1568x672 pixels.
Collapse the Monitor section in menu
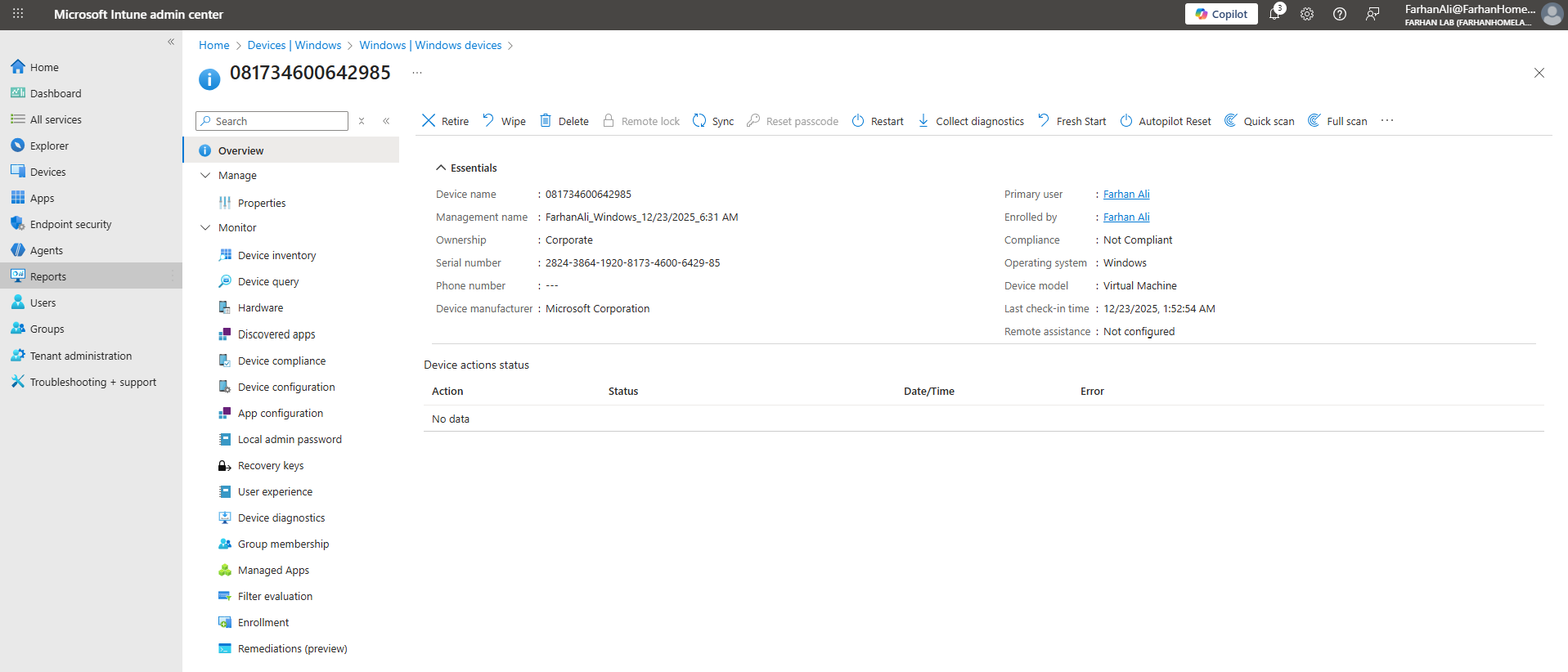click(x=205, y=228)
